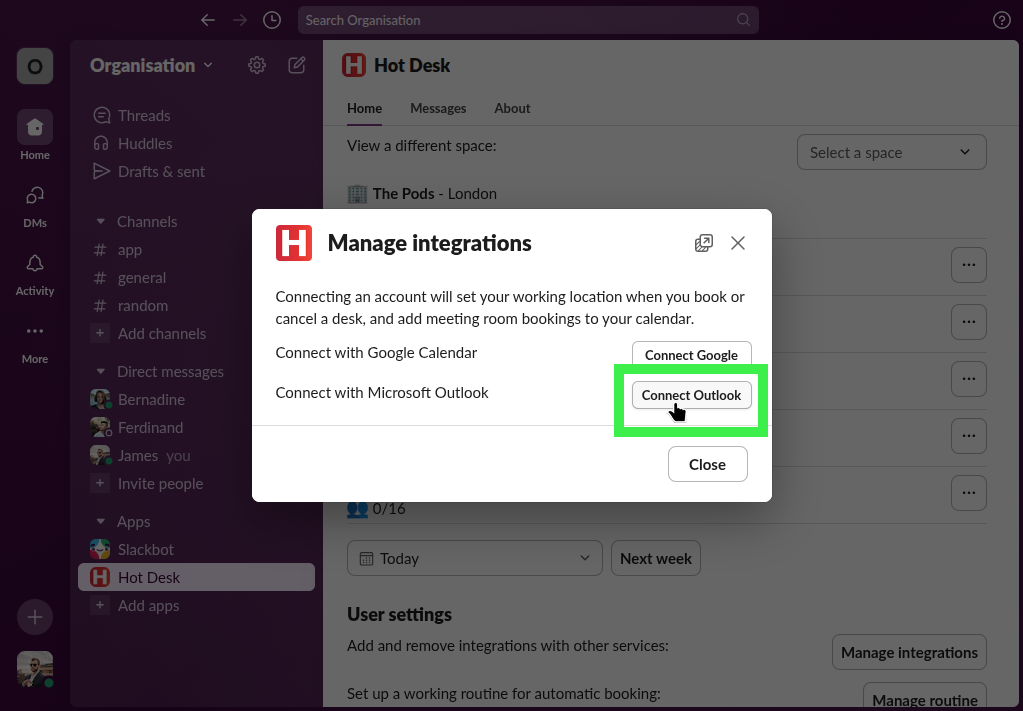Close the dialog with the X icon

[738, 243]
